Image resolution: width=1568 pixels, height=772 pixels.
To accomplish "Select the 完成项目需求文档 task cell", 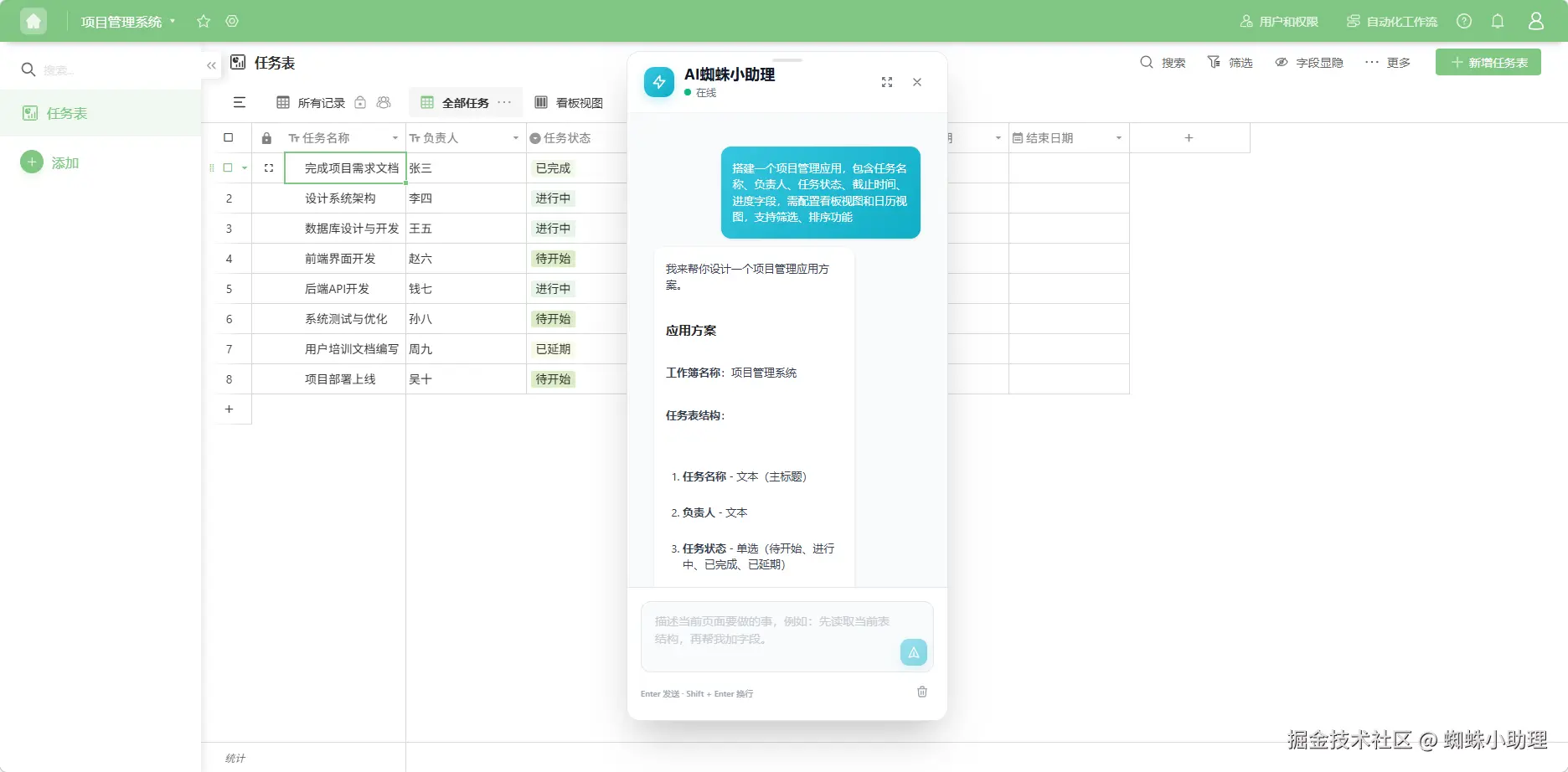I will coord(345,168).
